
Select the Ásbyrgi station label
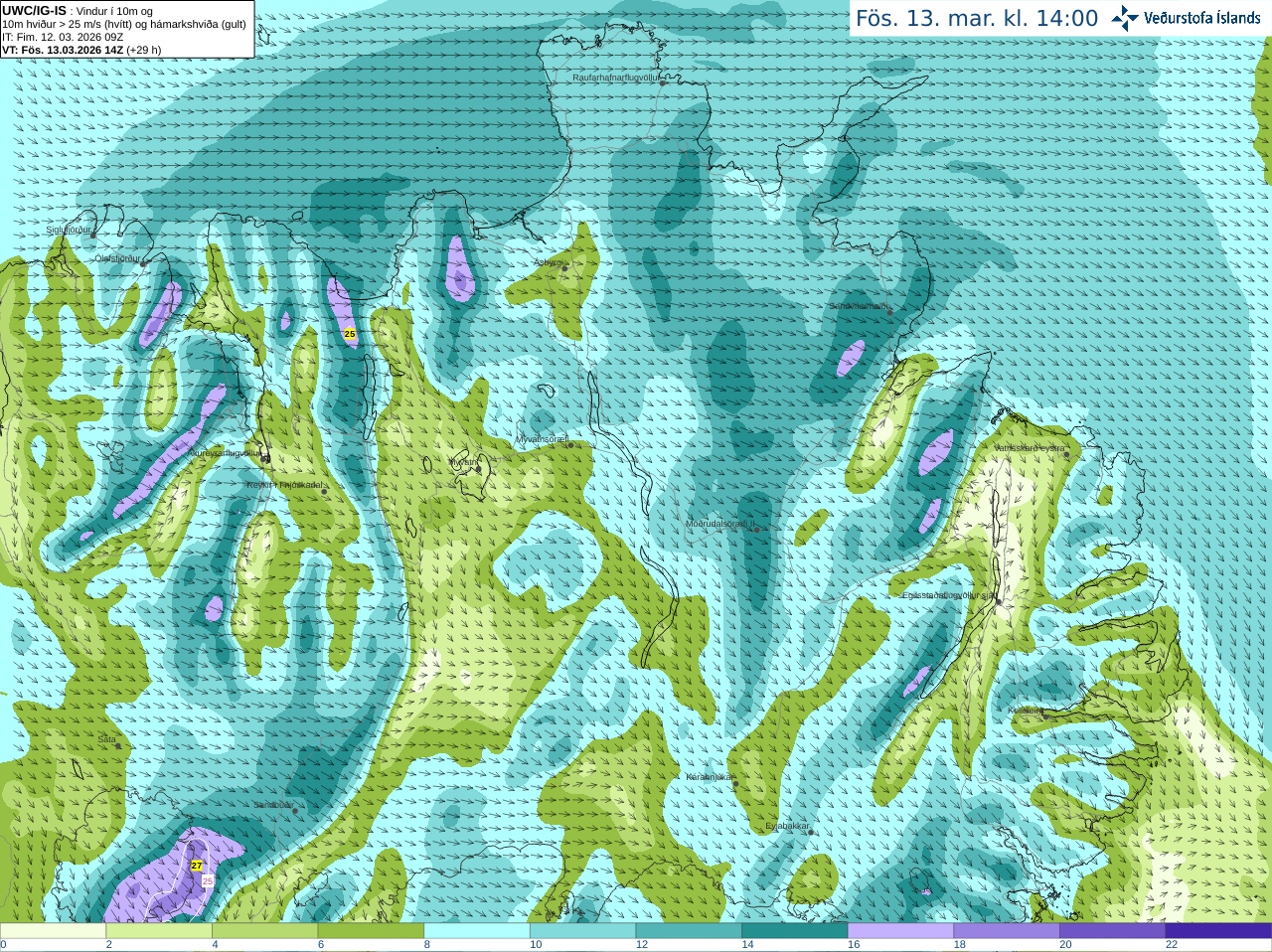click(548, 262)
